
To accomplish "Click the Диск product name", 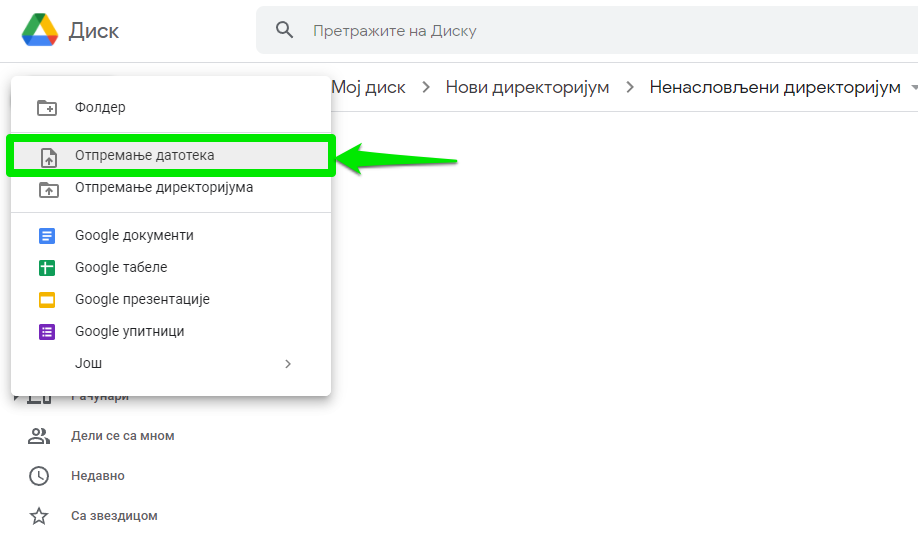I will coord(94,30).
